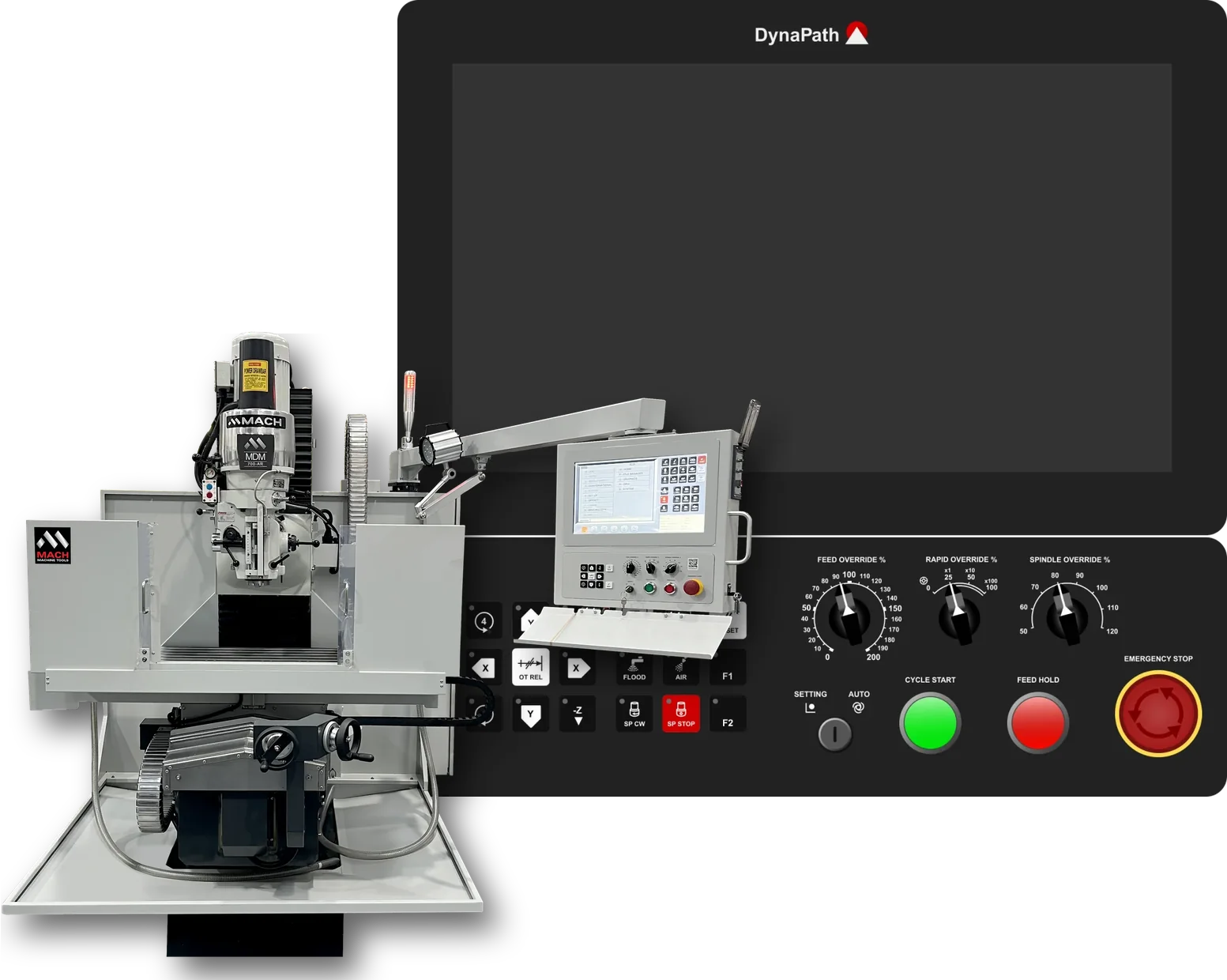Viewport: 1227px width, 980px height.
Task: Adjust the SPINDLE OVERRIDE % rotary knob
Action: click(x=1067, y=616)
